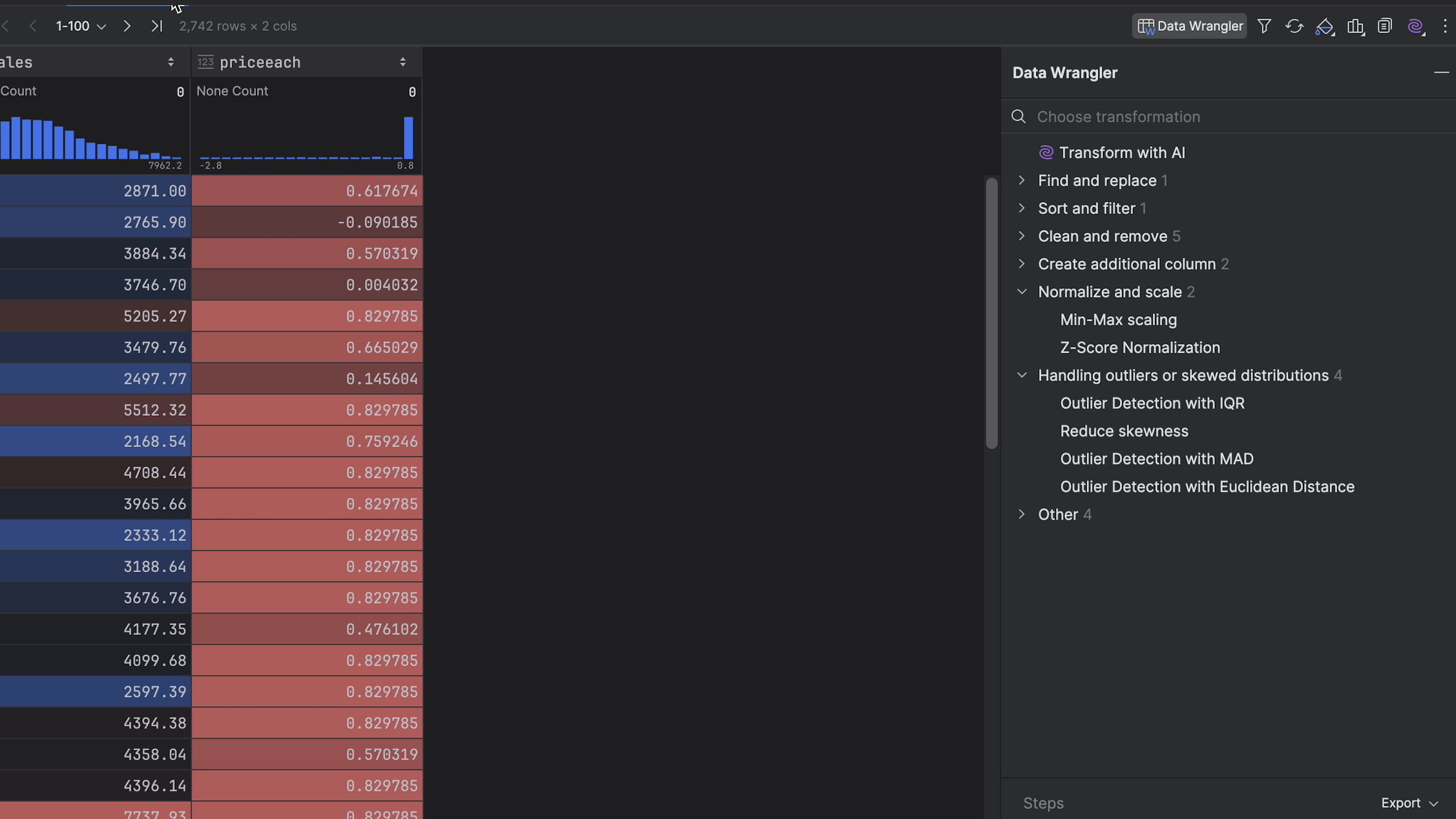The height and width of the screenshot is (819, 1456).
Task: Open the purple AI spiral icon menu
Action: [1415, 27]
